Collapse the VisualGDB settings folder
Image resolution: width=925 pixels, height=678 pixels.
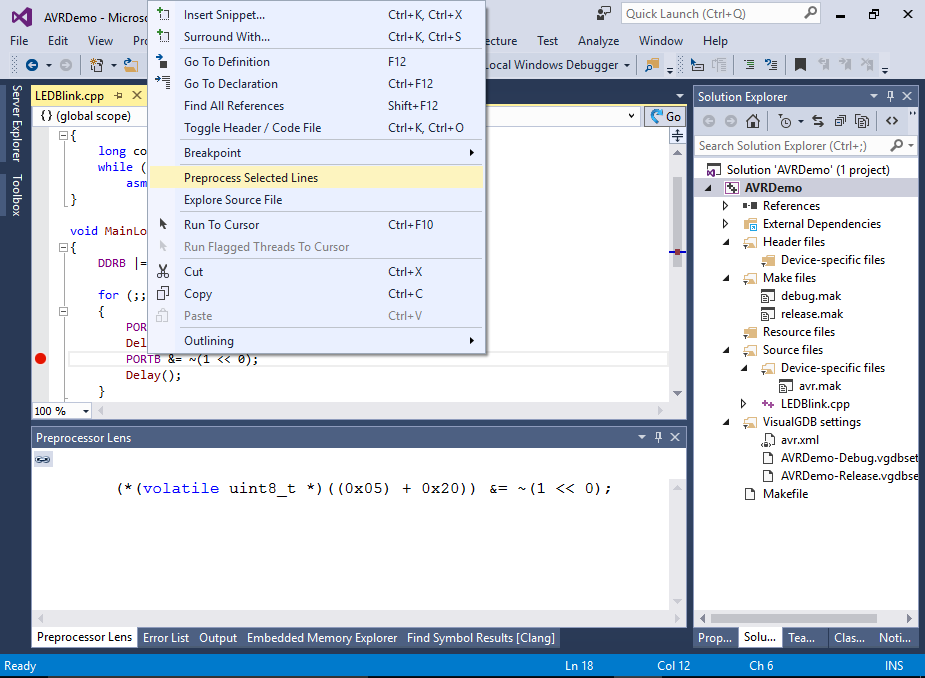(x=726, y=422)
